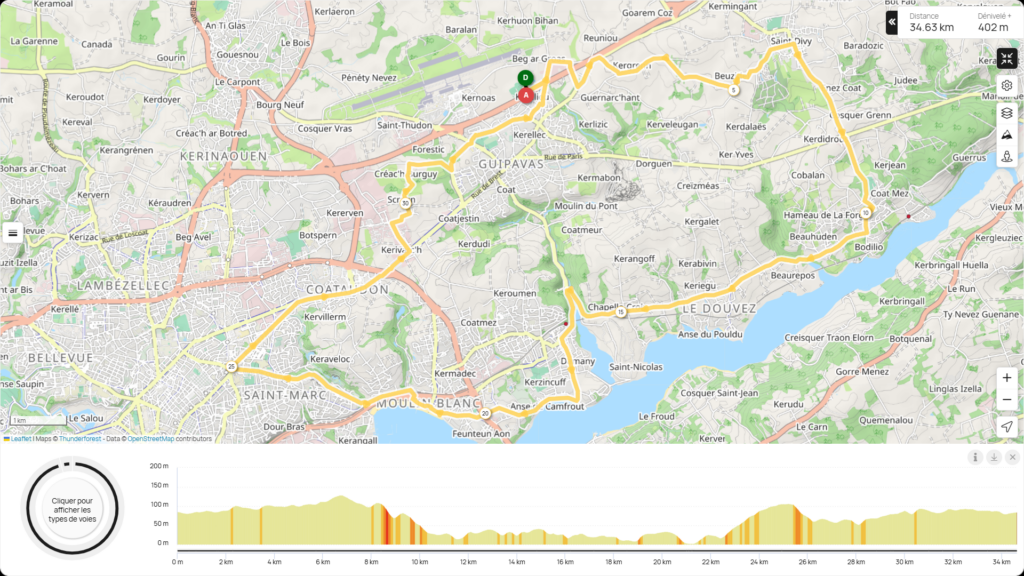Click the red arrival marker A
The width and height of the screenshot is (1024, 576).
(526, 95)
